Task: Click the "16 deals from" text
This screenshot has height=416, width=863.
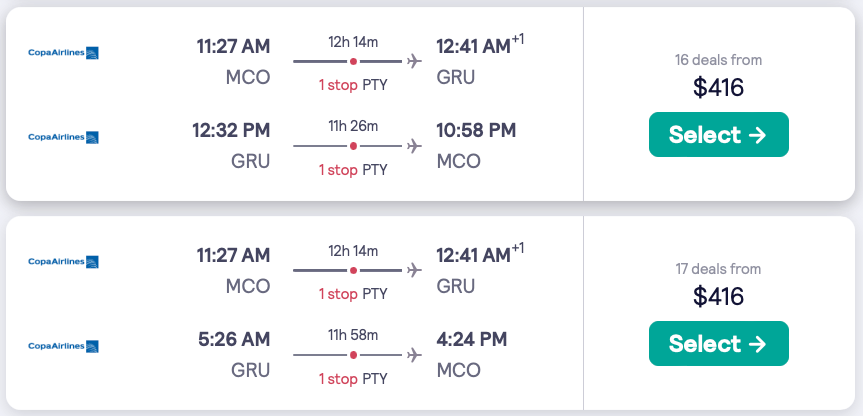Action: tap(718, 60)
